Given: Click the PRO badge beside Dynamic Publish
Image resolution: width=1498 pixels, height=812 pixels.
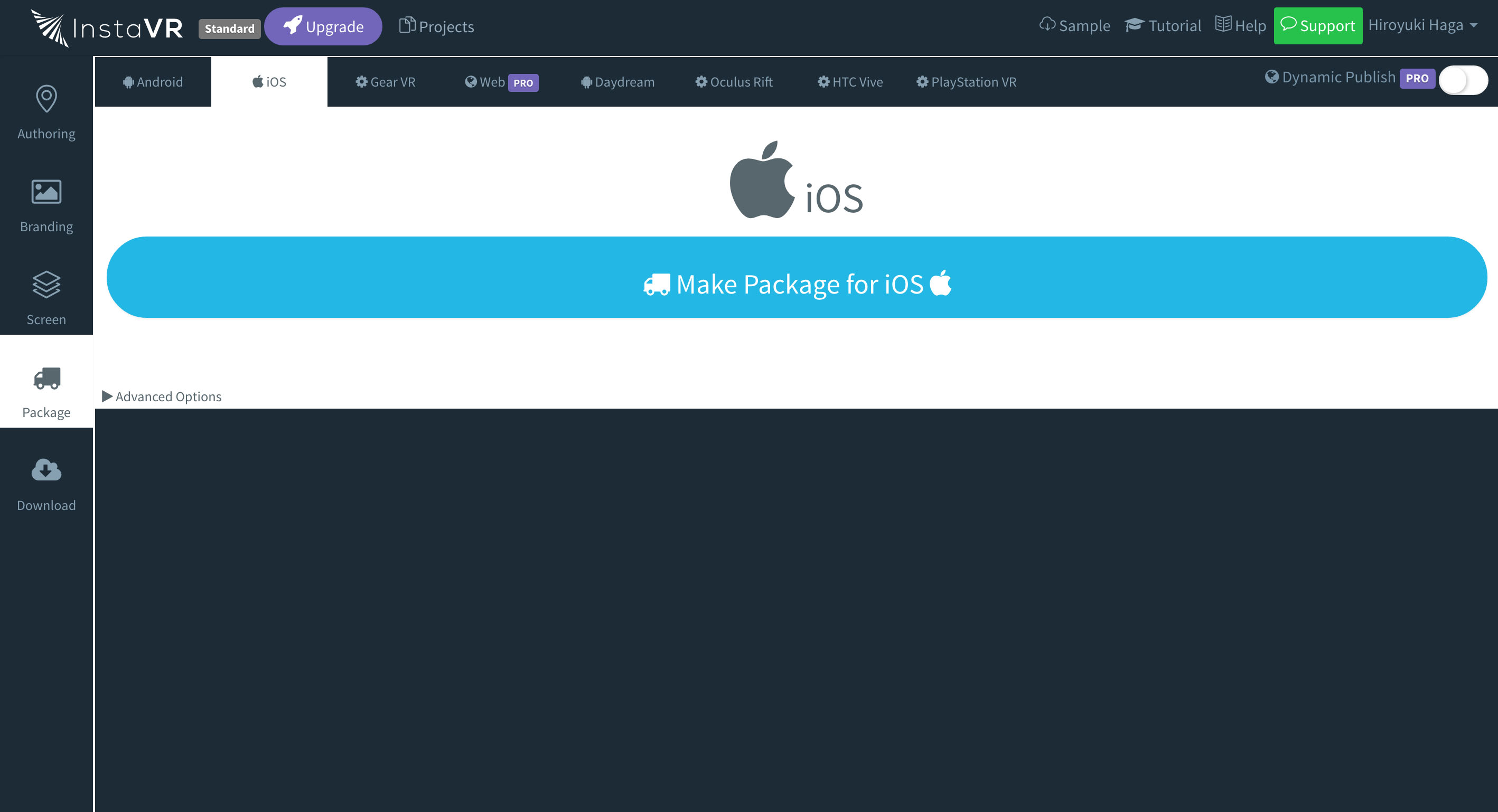Looking at the screenshot, I should [1417, 79].
